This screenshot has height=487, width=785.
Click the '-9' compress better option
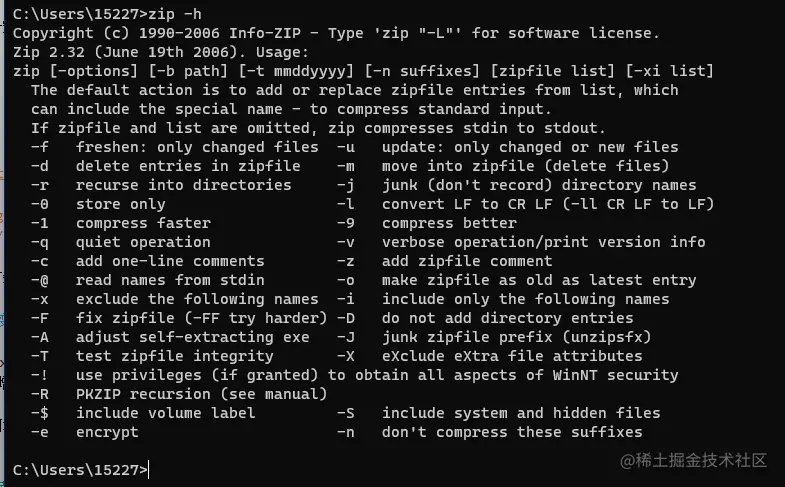[x=346, y=223]
